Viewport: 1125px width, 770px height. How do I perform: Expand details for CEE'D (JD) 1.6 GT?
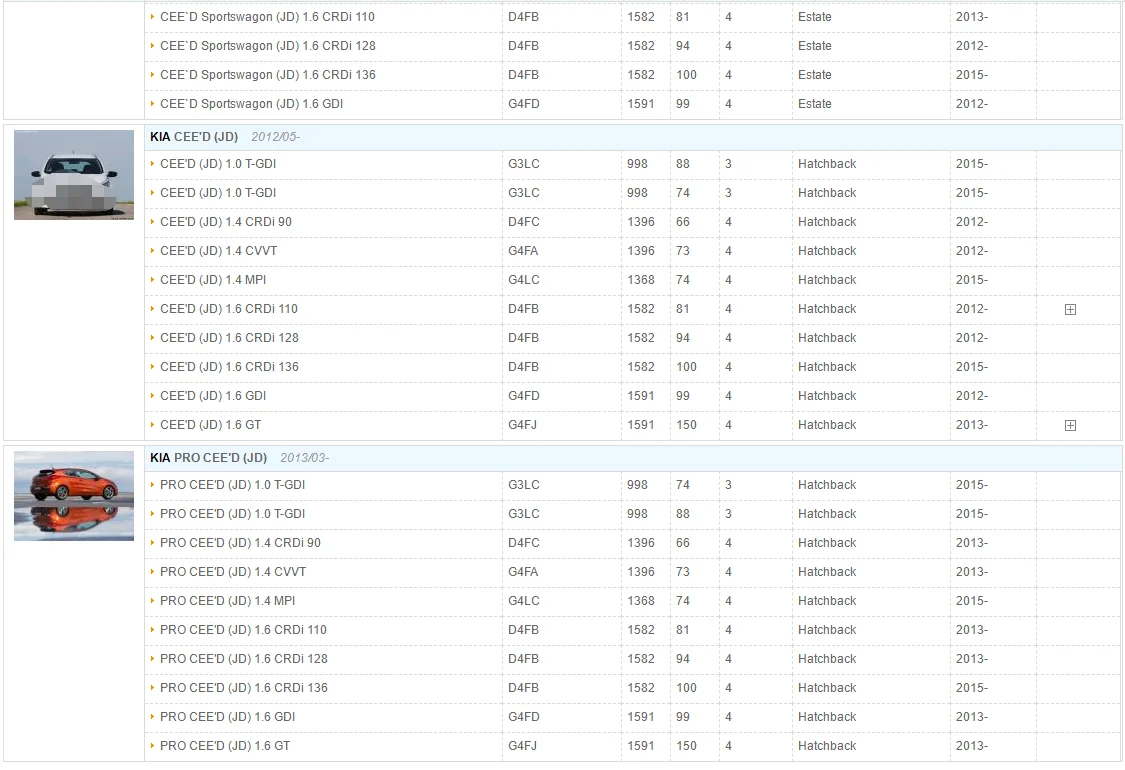1070,426
